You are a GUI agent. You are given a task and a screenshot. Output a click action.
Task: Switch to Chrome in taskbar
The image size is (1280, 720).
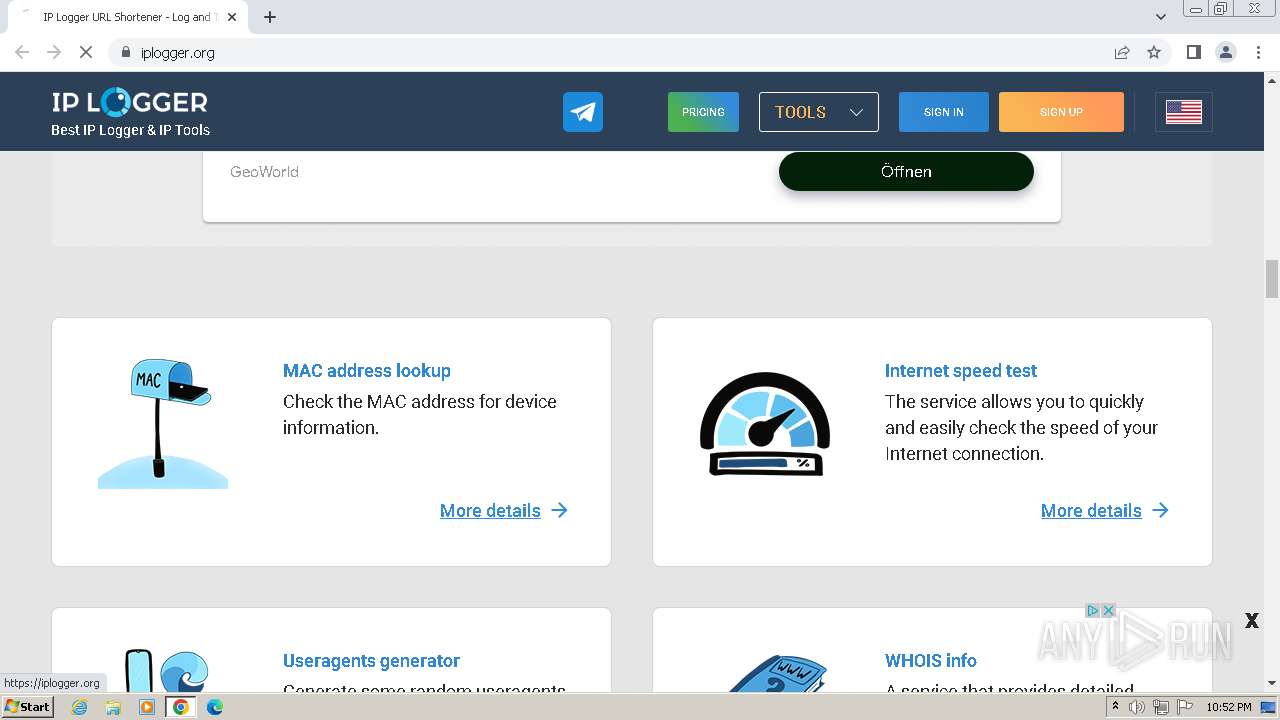tap(181, 707)
